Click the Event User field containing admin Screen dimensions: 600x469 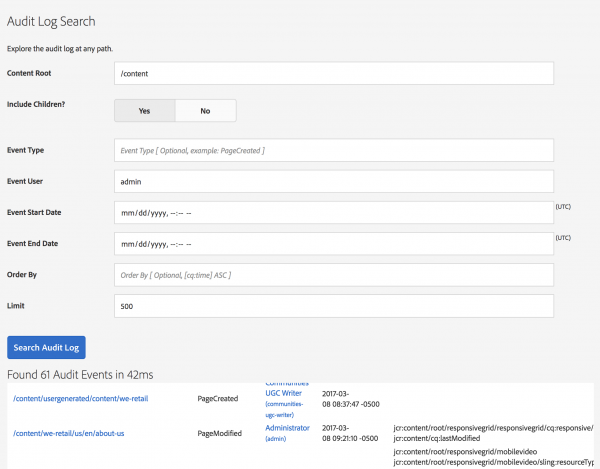coord(334,182)
